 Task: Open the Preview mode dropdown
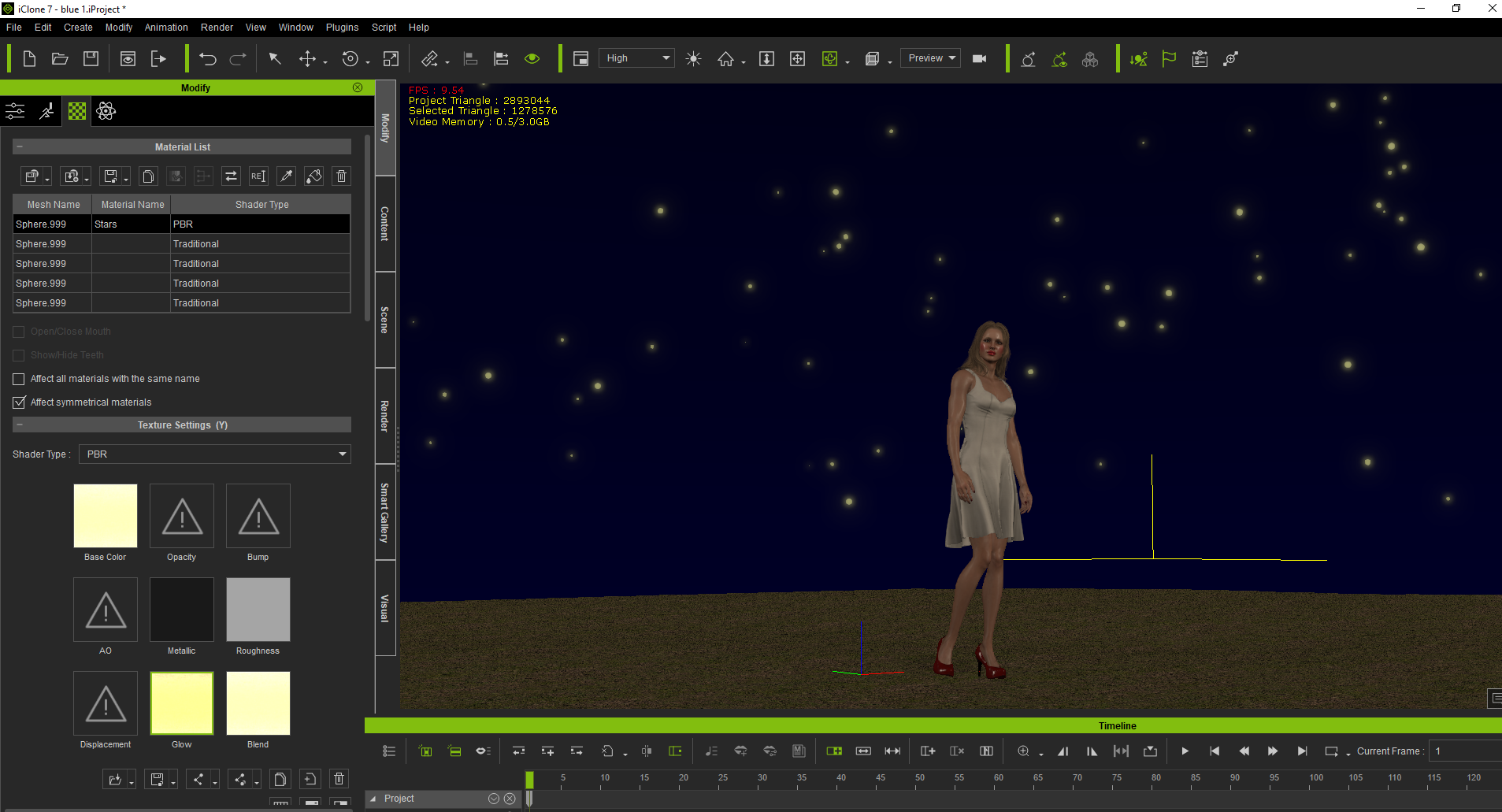930,58
